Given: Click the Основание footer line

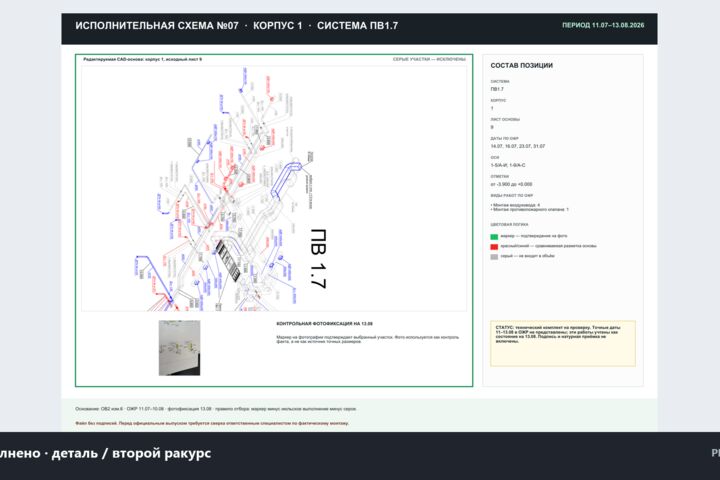Looking at the screenshot, I should (216, 408).
